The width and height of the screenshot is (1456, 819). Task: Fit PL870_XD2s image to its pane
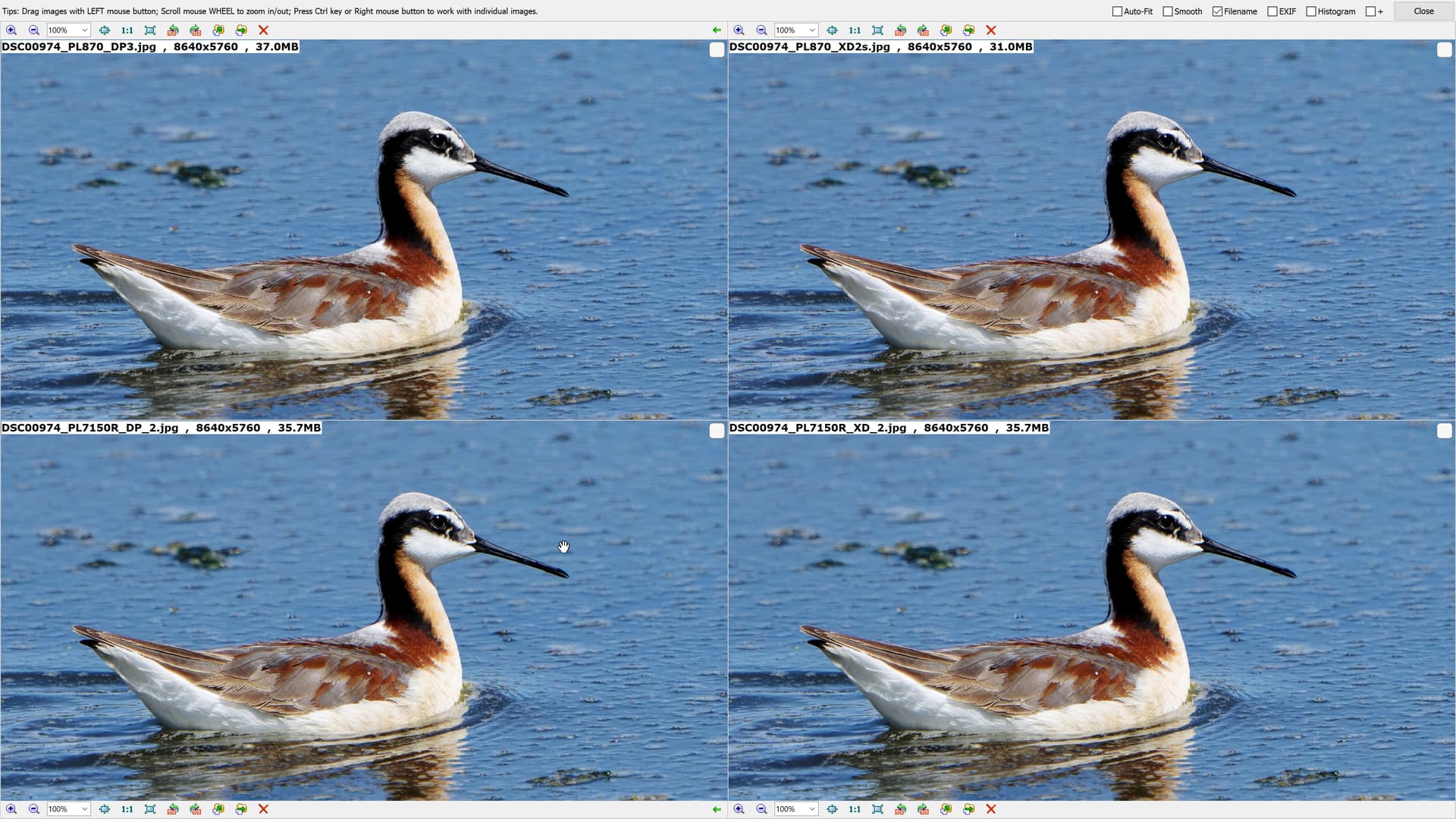833,30
